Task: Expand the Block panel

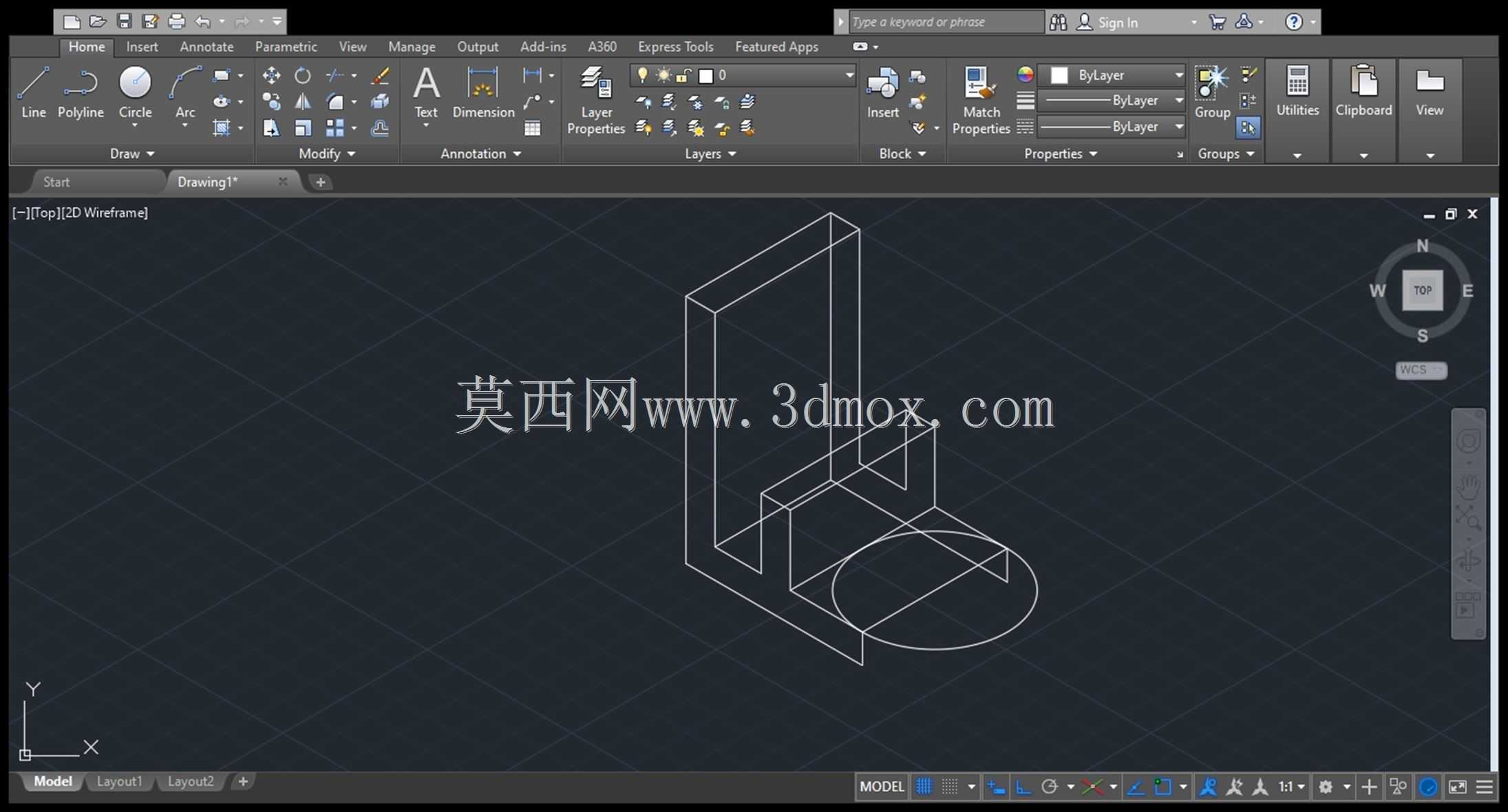Action: click(902, 153)
